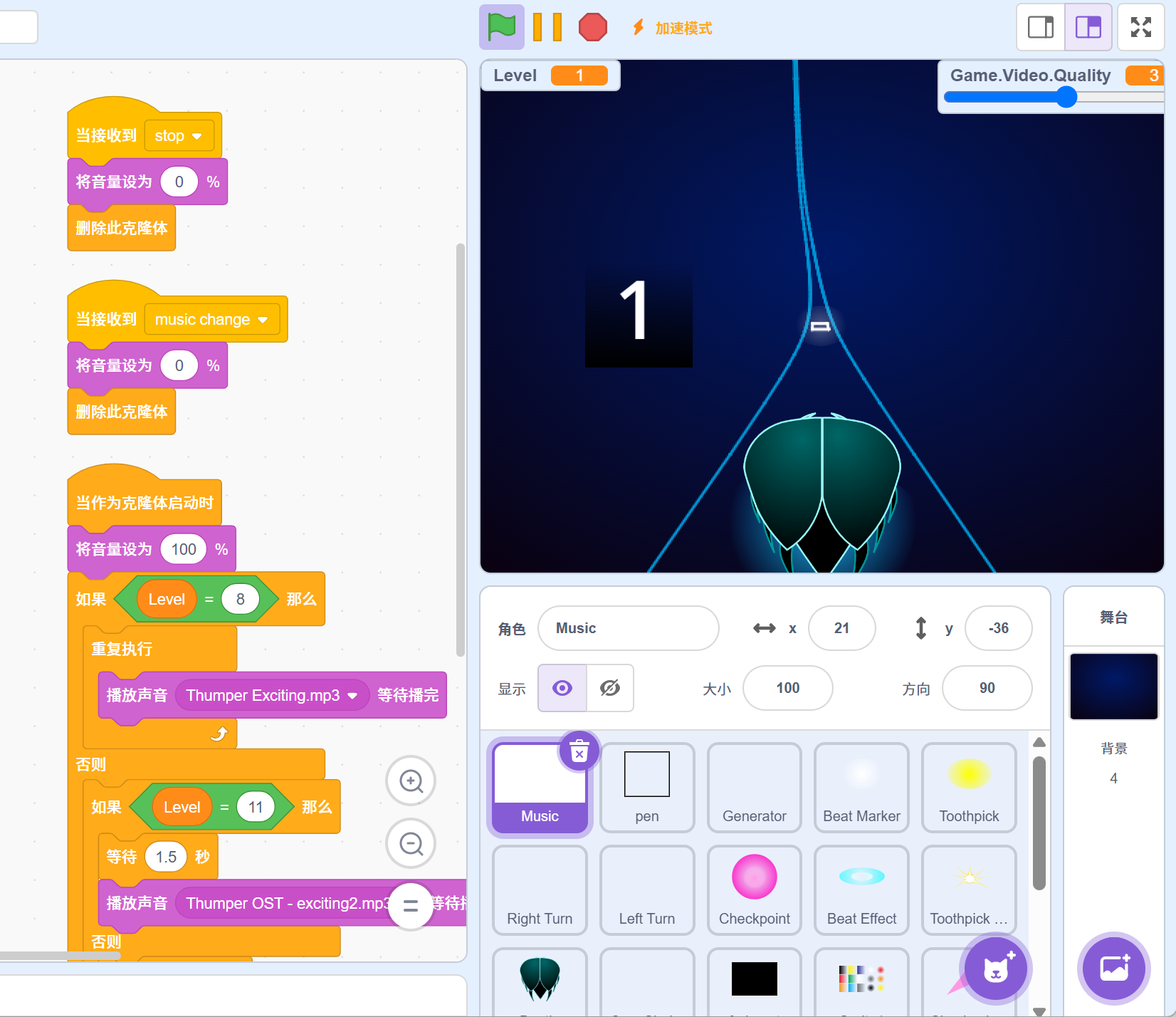Click the orange pause button
The width and height of the screenshot is (1176, 1017).
547,28
